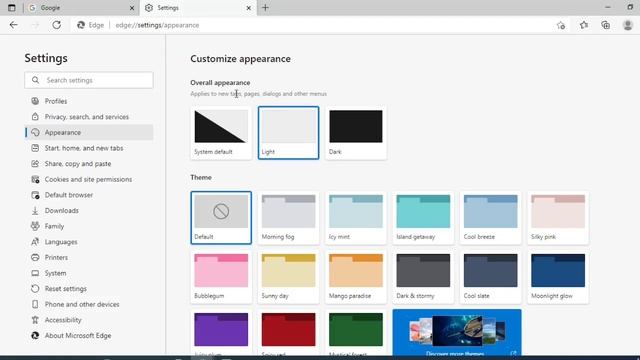640x360 pixels.
Task: Add this page to favorites star icon
Action: pyautogui.click(x=561, y=25)
